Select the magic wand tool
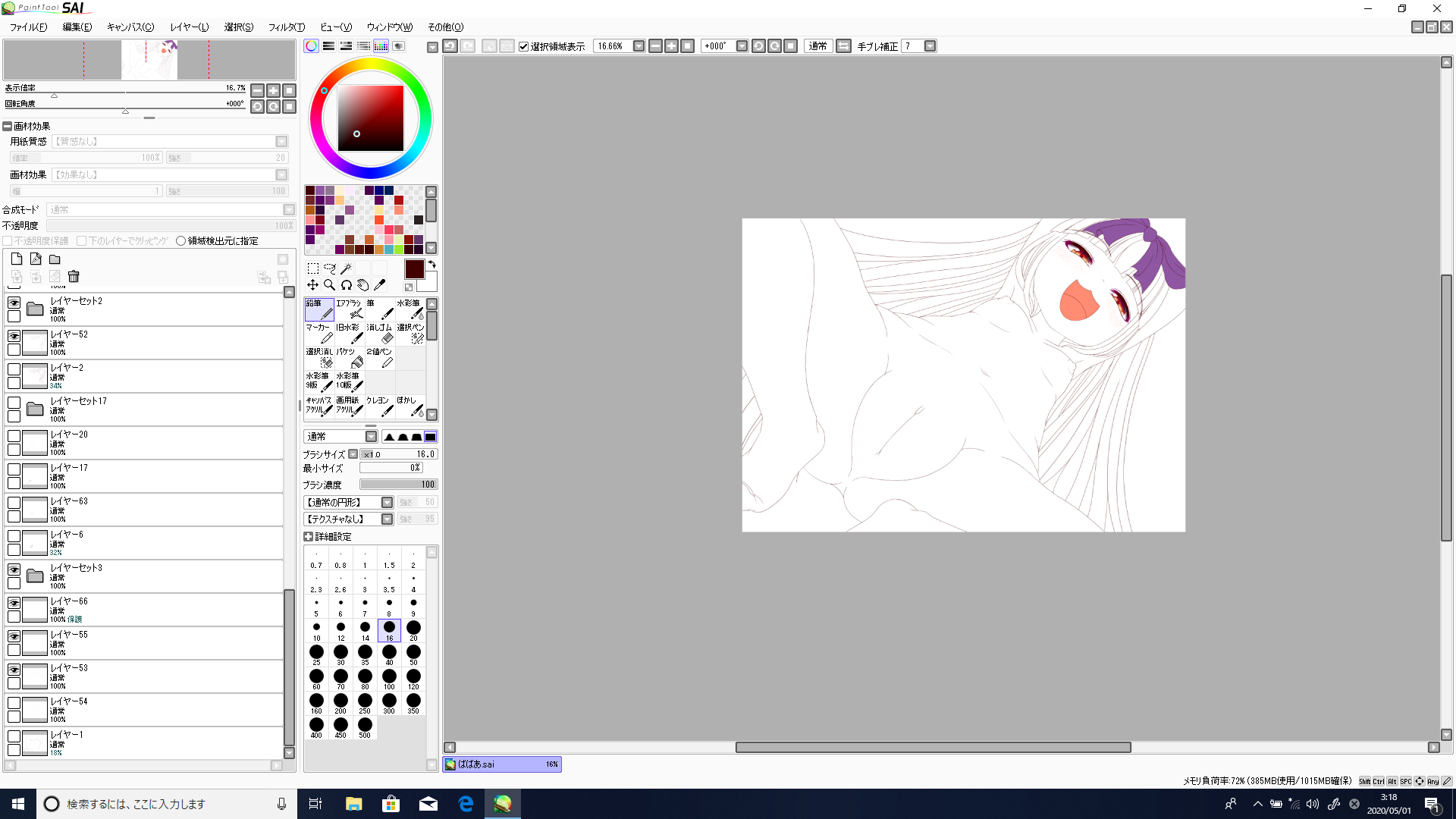 coord(346,268)
